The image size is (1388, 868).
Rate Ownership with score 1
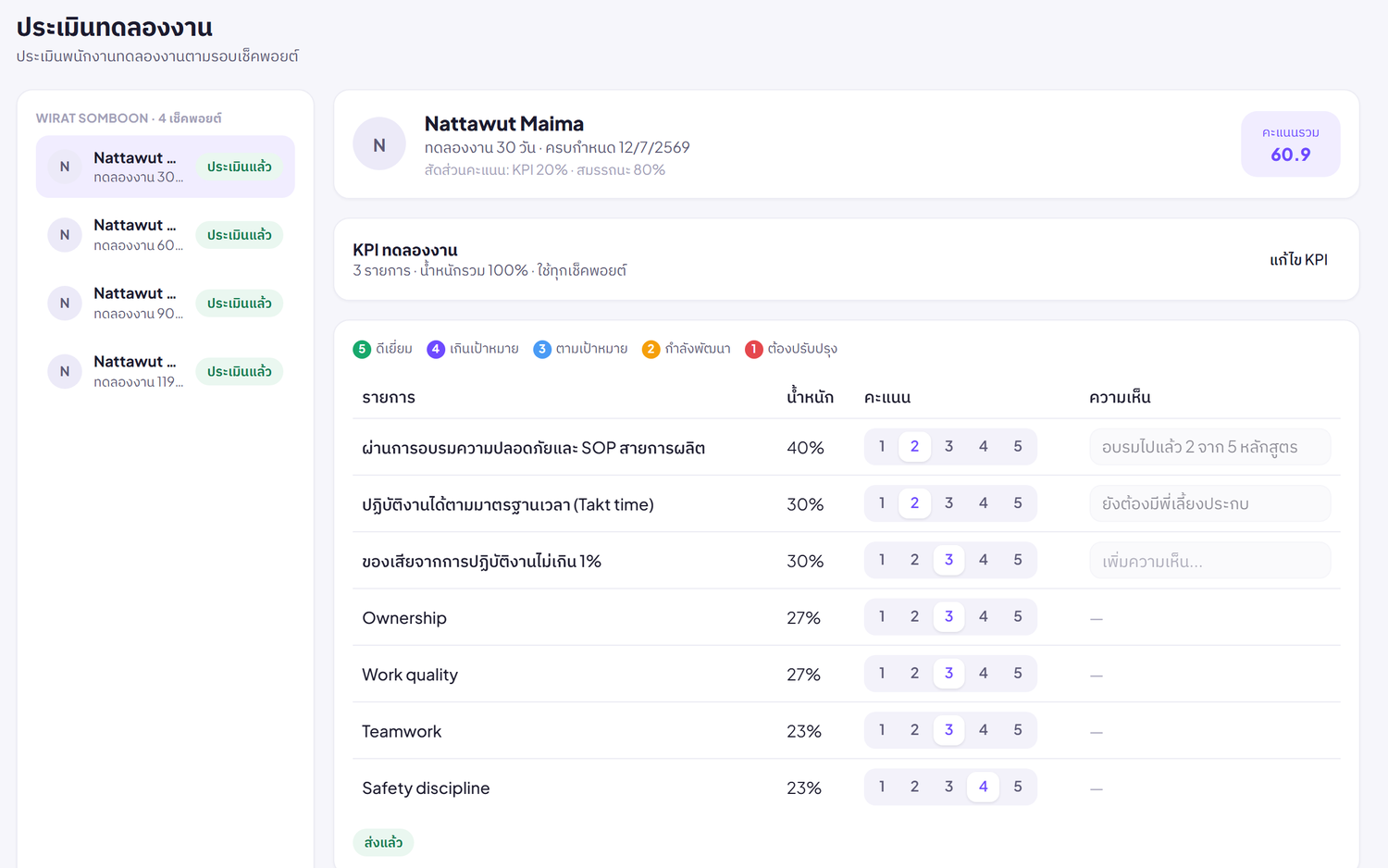point(882,616)
